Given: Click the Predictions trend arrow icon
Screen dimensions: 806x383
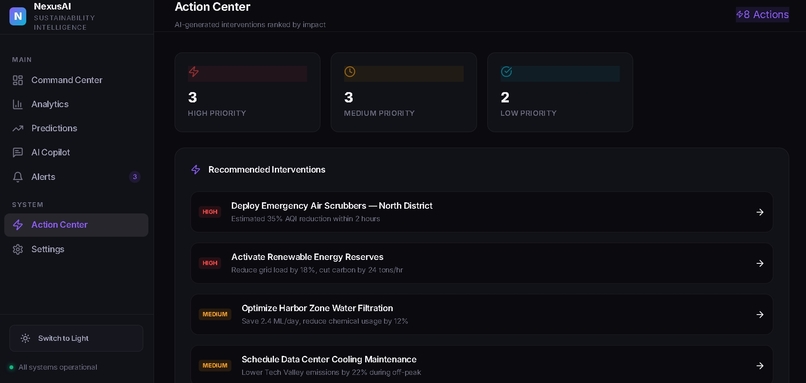Looking at the screenshot, I should tap(18, 129).
